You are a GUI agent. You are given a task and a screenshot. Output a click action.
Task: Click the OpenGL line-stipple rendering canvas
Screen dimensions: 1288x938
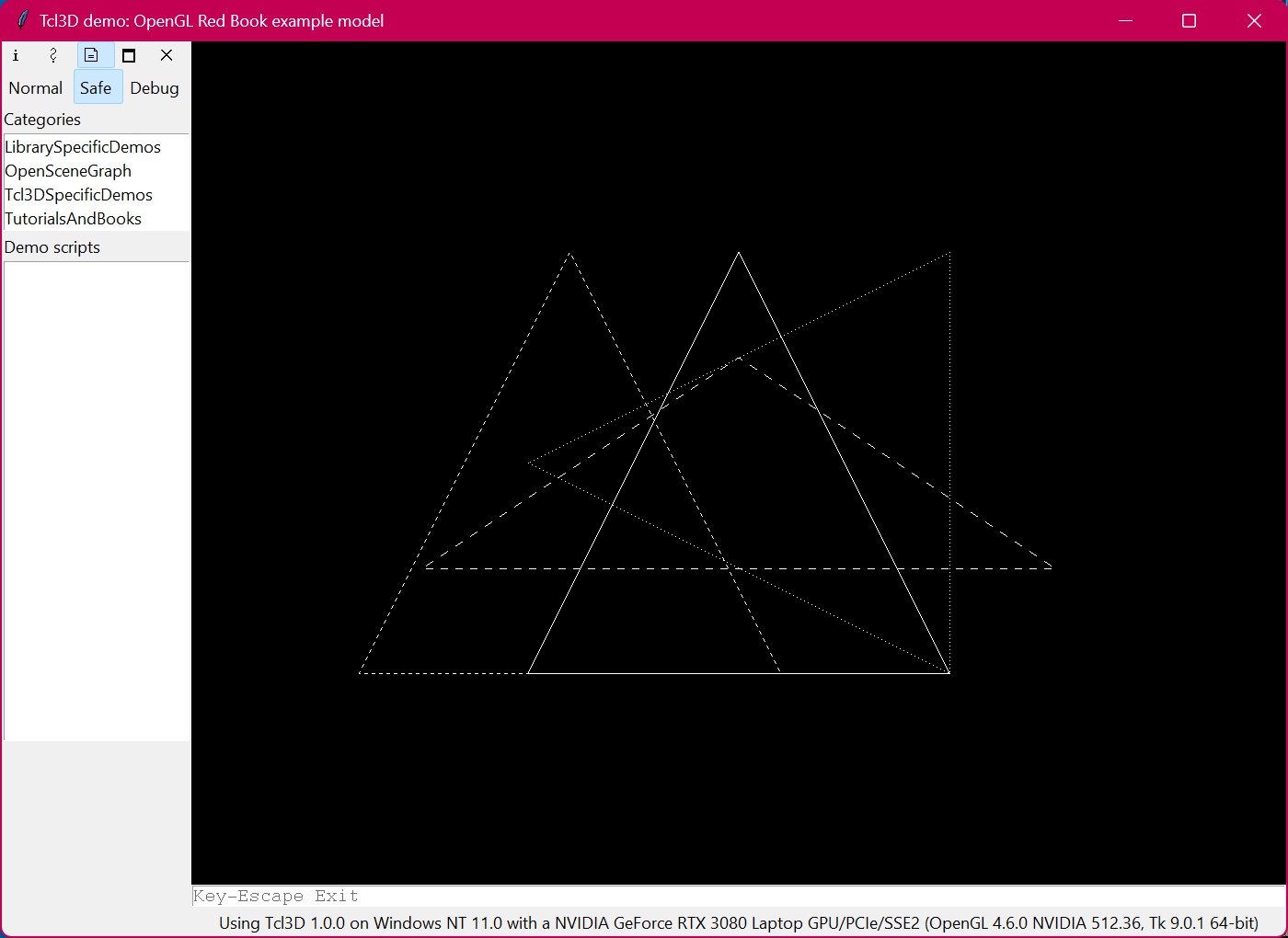(738, 463)
